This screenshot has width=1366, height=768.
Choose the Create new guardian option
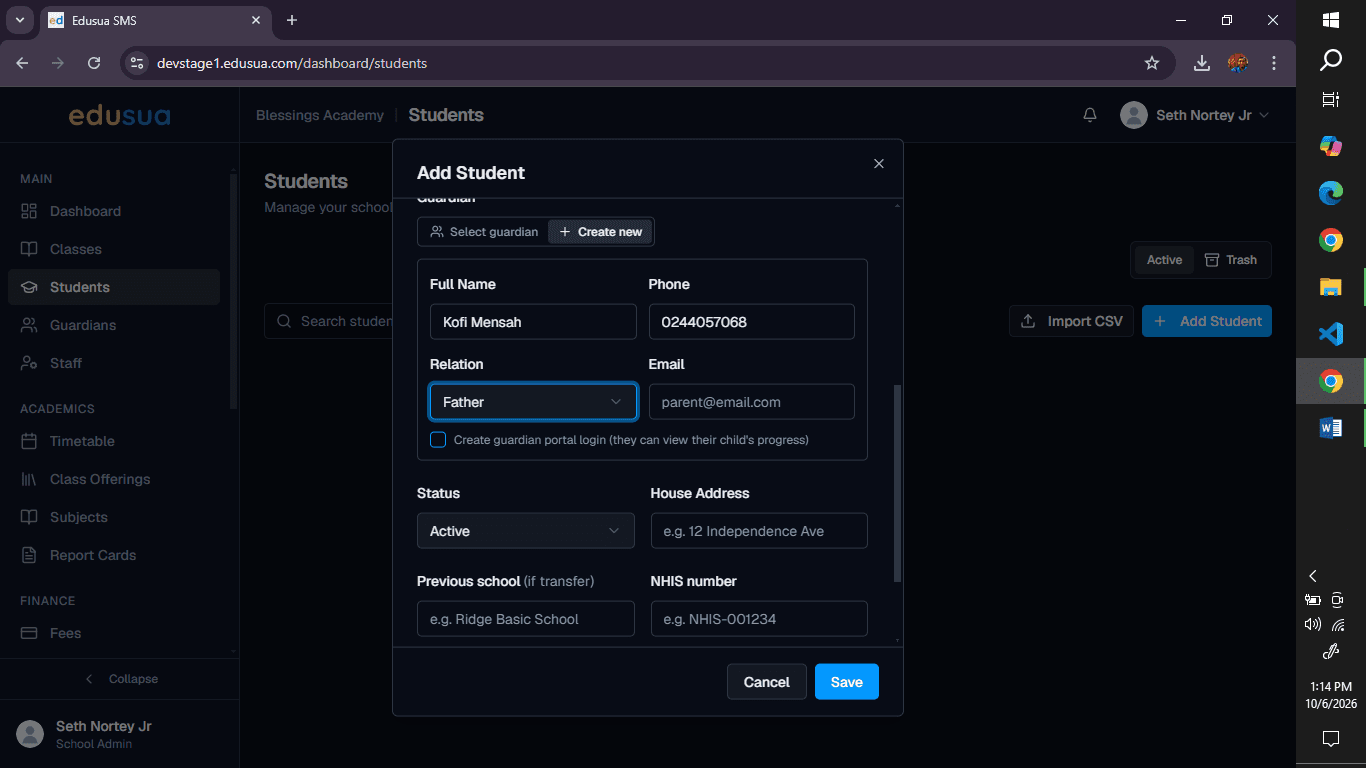pos(600,232)
